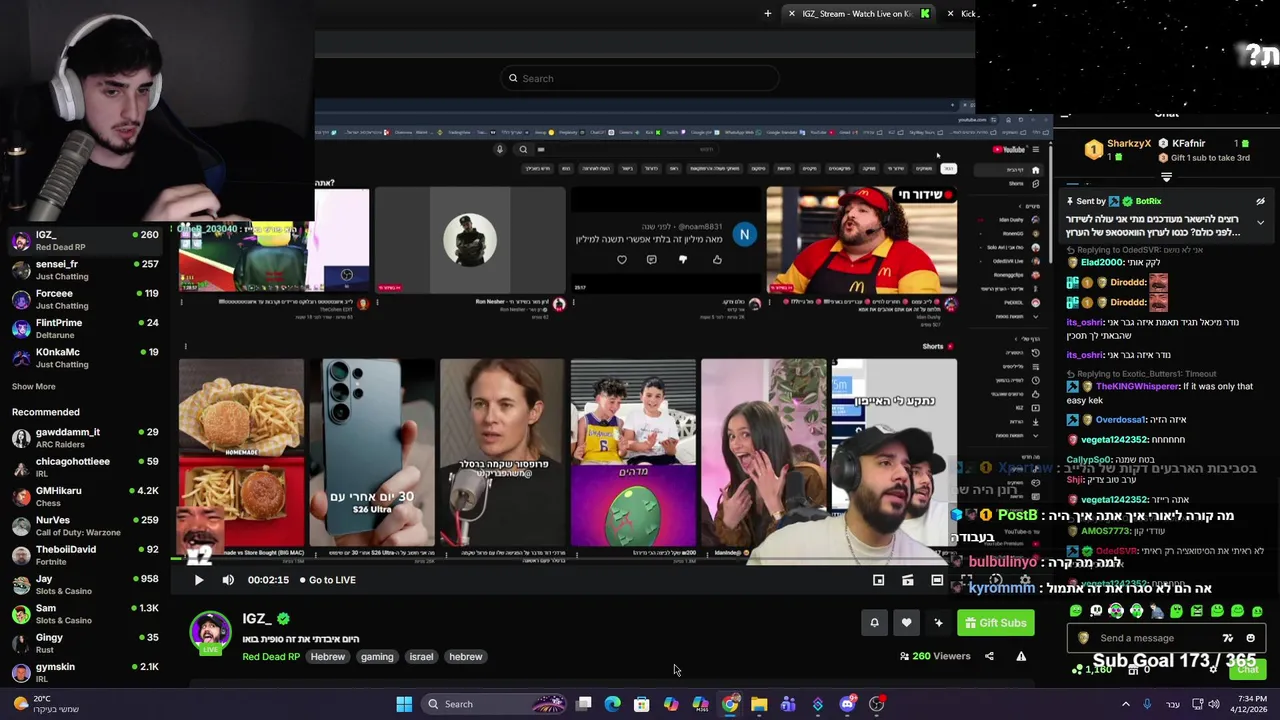Toggle theater mode in the player
Image resolution: width=1280 pixels, height=720 pixels.
pos(937,580)
